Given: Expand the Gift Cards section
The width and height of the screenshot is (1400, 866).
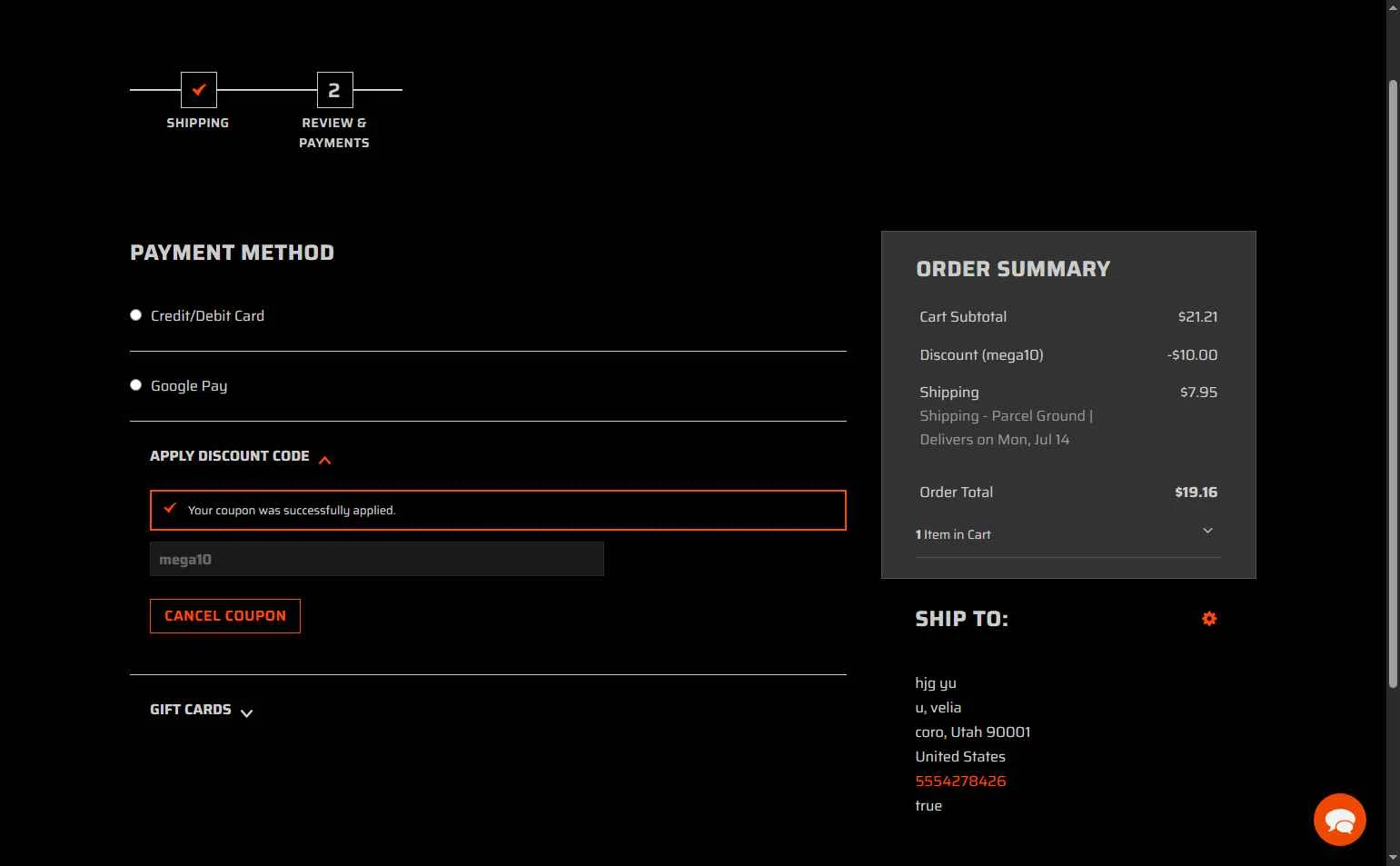Looking at the screenshot, I should pyautogui.click(x=202, y=710).
